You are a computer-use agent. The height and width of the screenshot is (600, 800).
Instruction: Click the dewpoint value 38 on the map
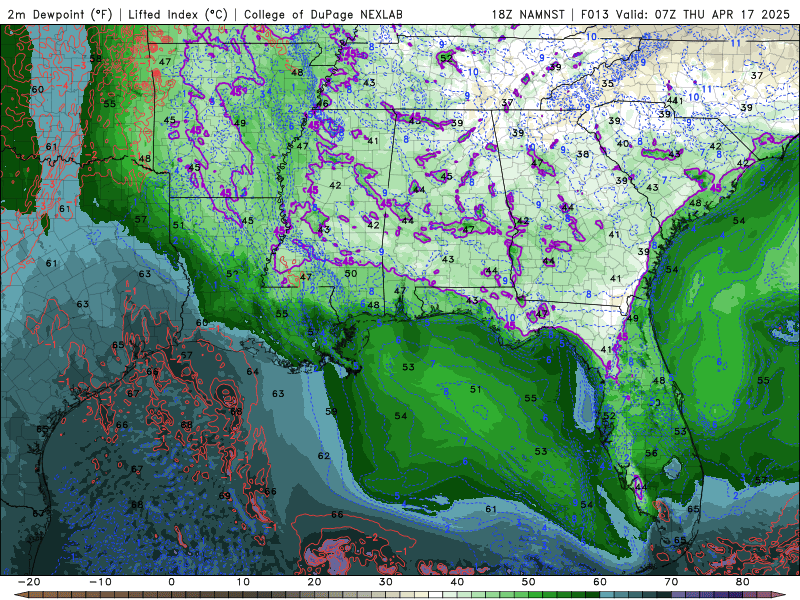coord(583,154)
